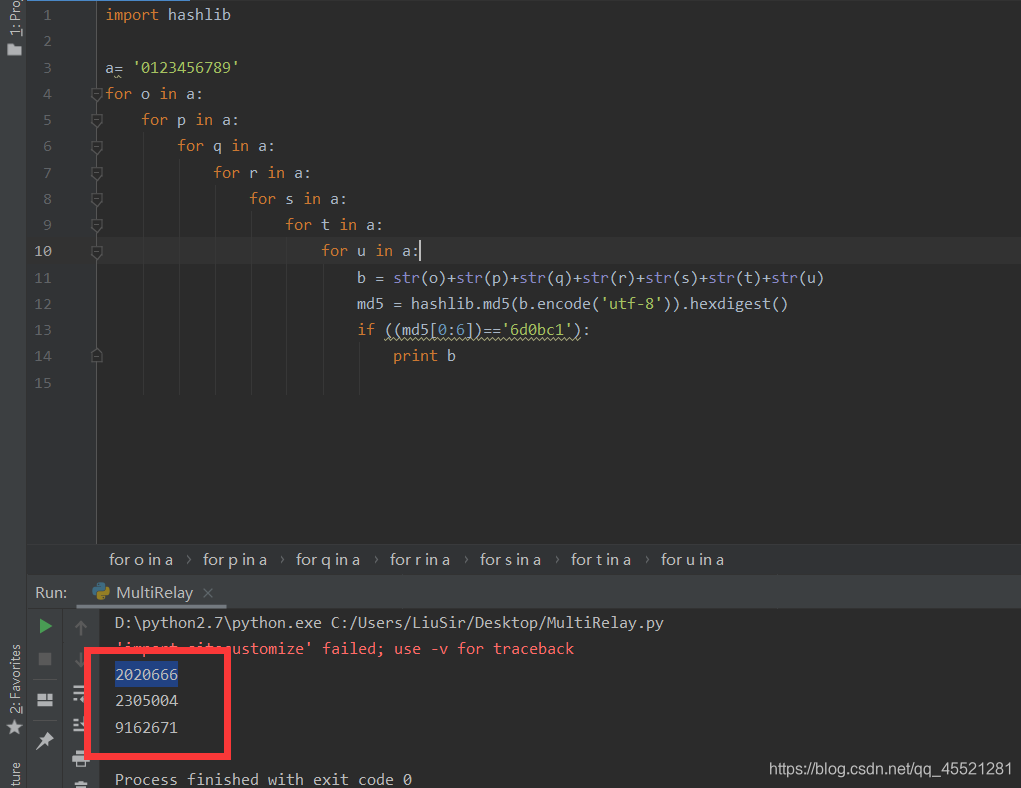Click the 'md5[0:6]' slice expression
This screenshot has width=1021, height=788.
point(437,330)
